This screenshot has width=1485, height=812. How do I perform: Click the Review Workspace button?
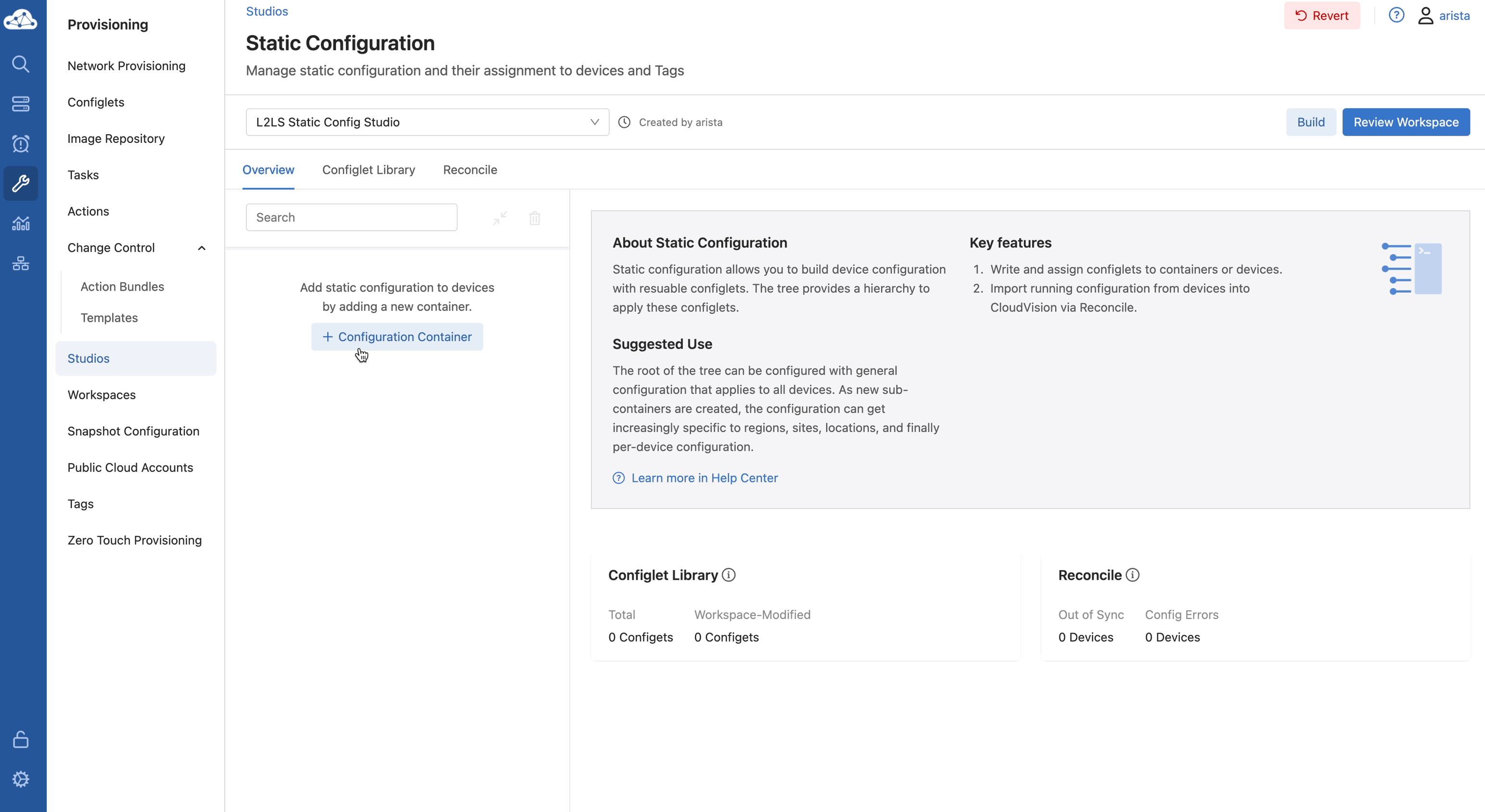click(x=1406, y=122)
